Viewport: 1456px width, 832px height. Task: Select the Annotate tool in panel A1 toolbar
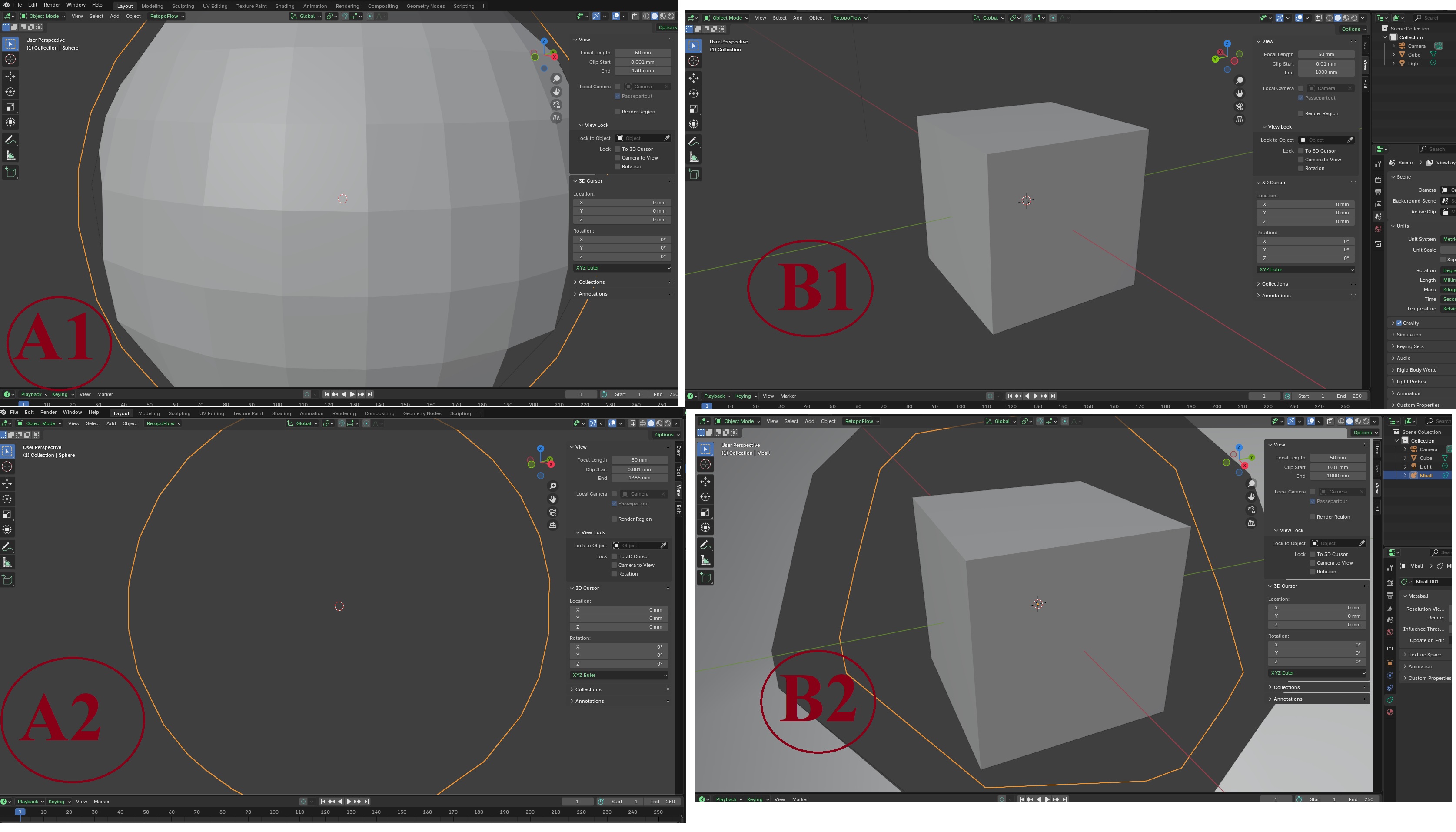tap(10, 140)
